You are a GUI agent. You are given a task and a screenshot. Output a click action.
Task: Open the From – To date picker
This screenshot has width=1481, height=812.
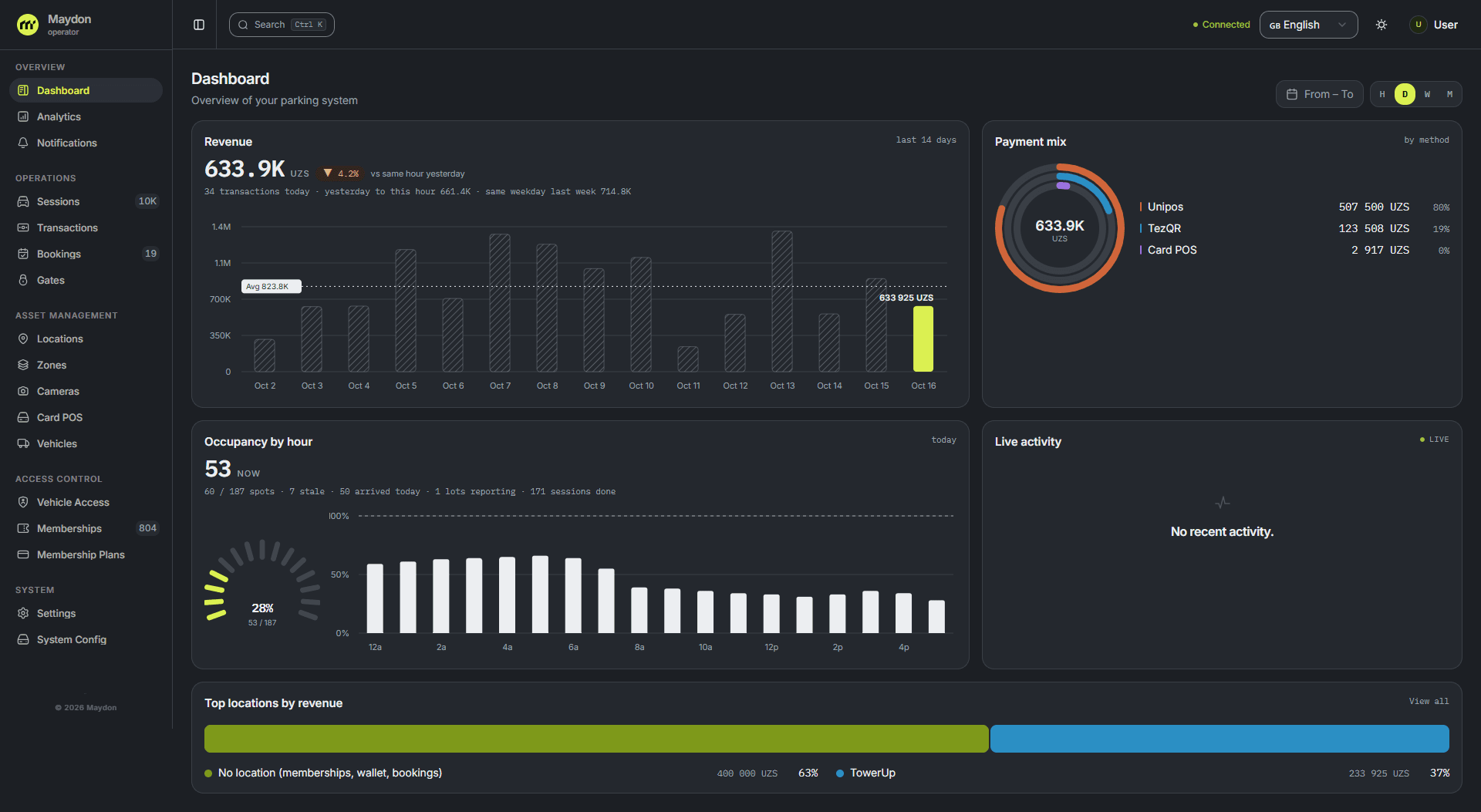pyautogui.click(x=1319, y=94)
